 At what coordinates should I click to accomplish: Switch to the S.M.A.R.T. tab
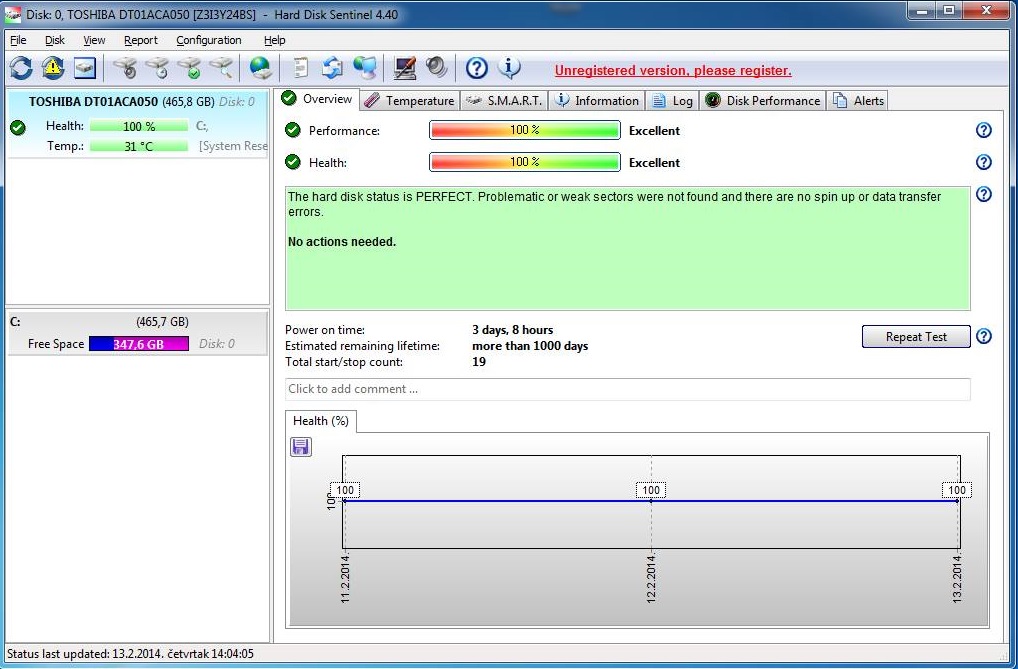[x=505, y=100]
